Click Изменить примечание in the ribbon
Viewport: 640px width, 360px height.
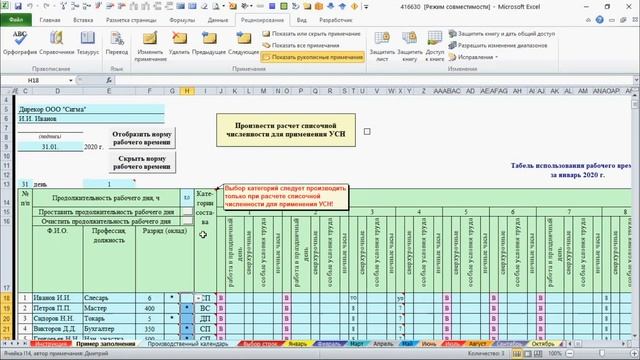click(150, 46)
